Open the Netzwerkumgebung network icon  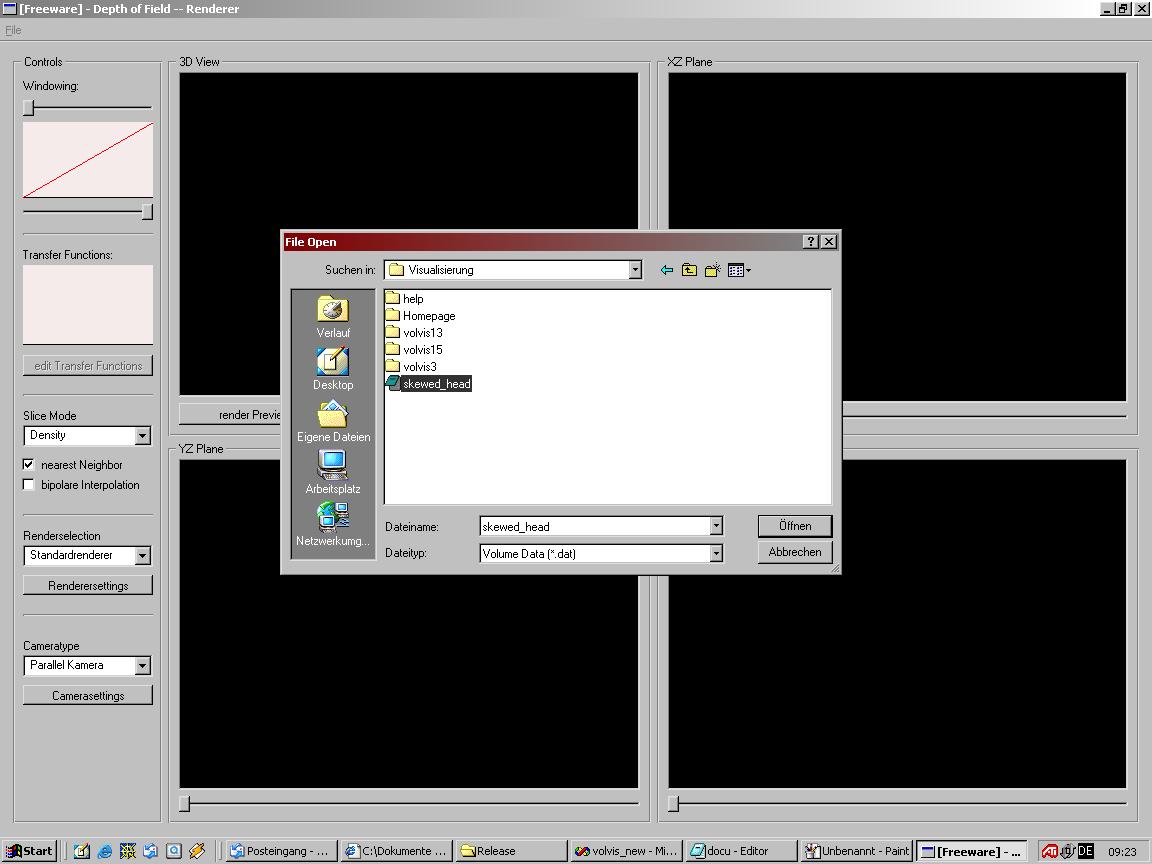pyautogui.click(x=333, y=518)
